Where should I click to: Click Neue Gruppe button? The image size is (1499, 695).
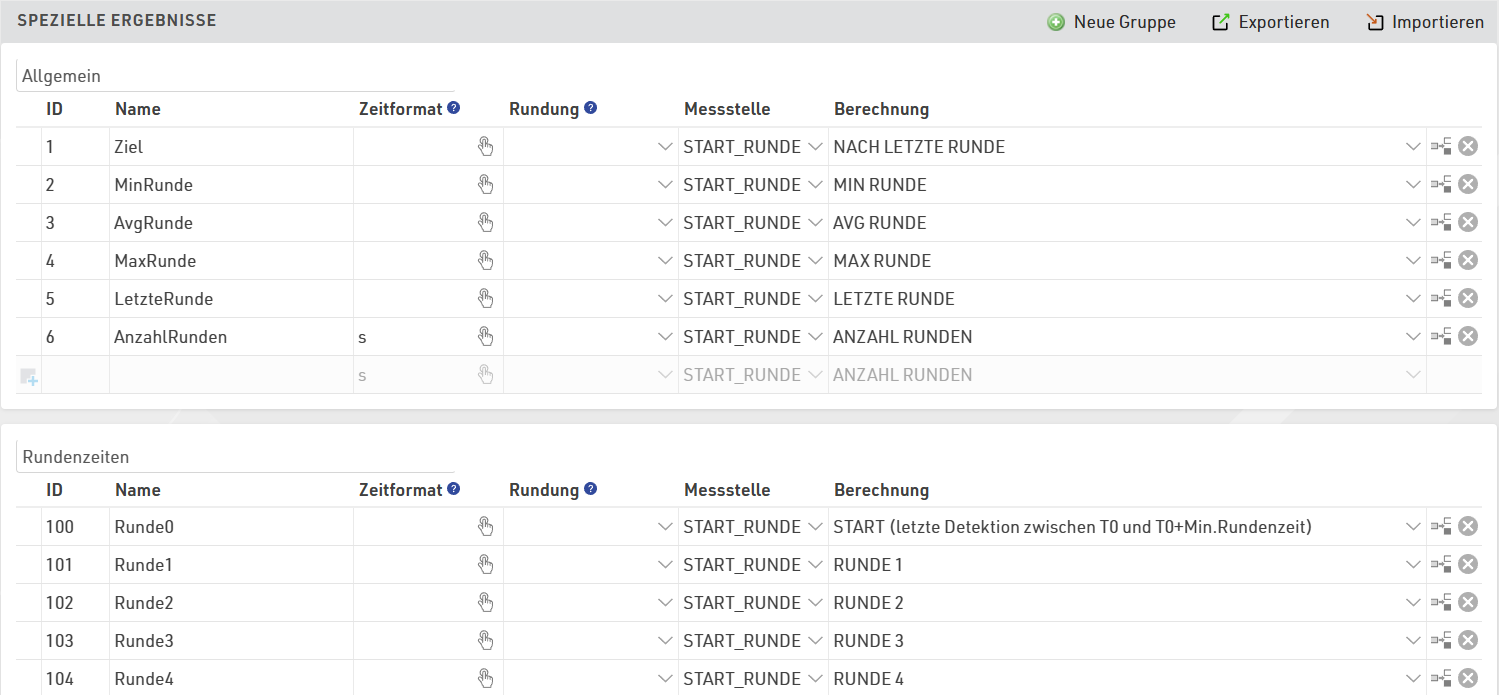[1111, 22]
